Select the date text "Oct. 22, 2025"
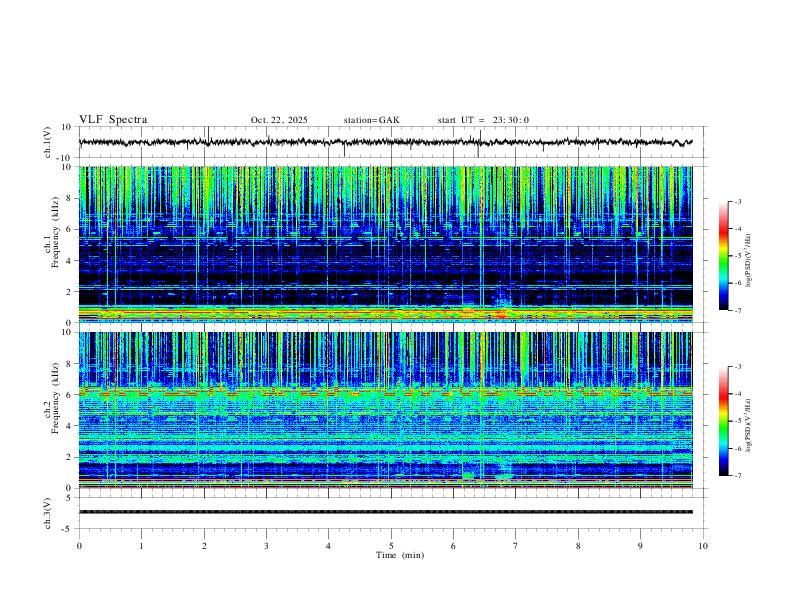Screen dimensions: 792x612 pos(279,120)
